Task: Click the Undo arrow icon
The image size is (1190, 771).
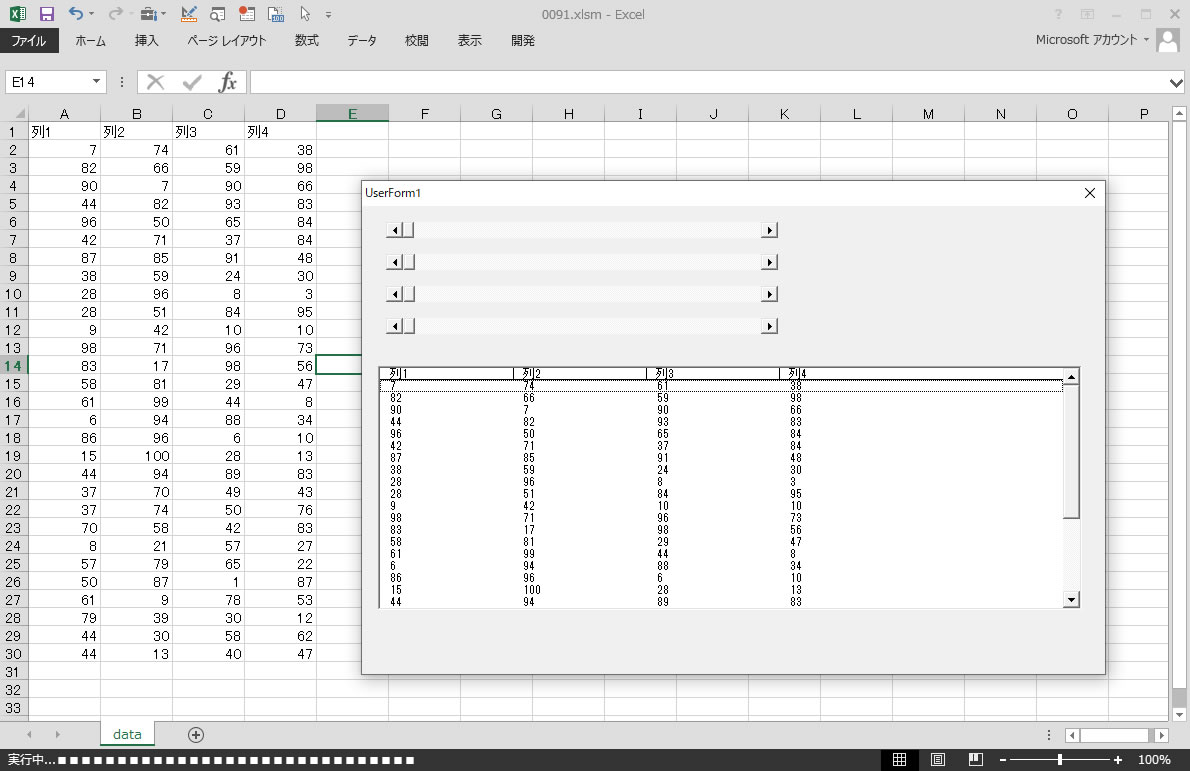Action: (77, 14)
